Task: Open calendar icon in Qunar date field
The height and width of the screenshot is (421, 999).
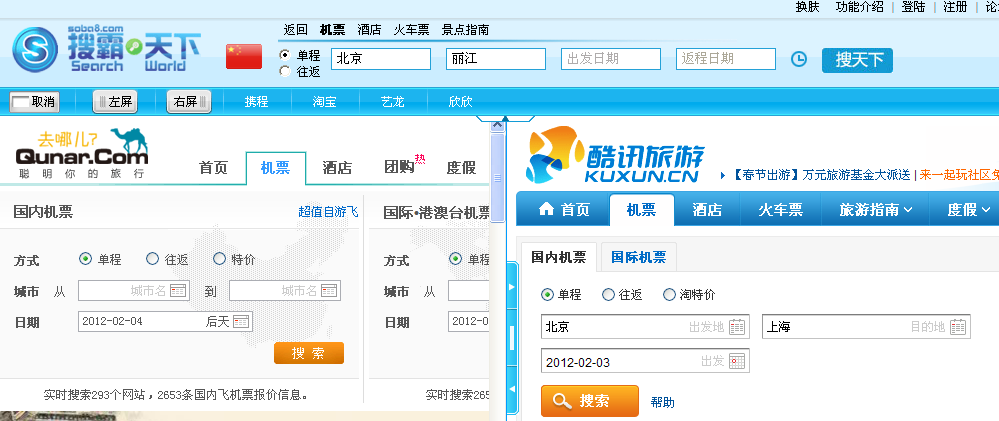Action: (x=242, y=321)
